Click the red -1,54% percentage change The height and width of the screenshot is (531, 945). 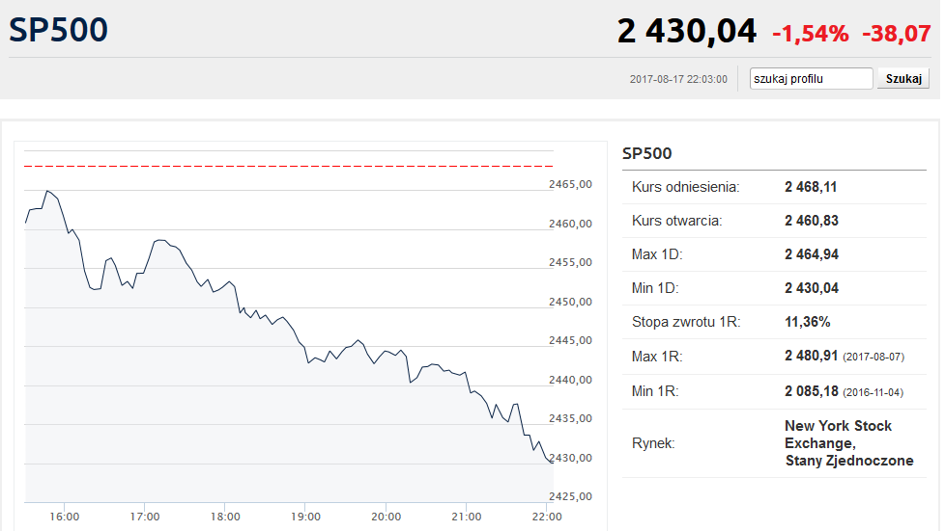click(x=810, y=33)
